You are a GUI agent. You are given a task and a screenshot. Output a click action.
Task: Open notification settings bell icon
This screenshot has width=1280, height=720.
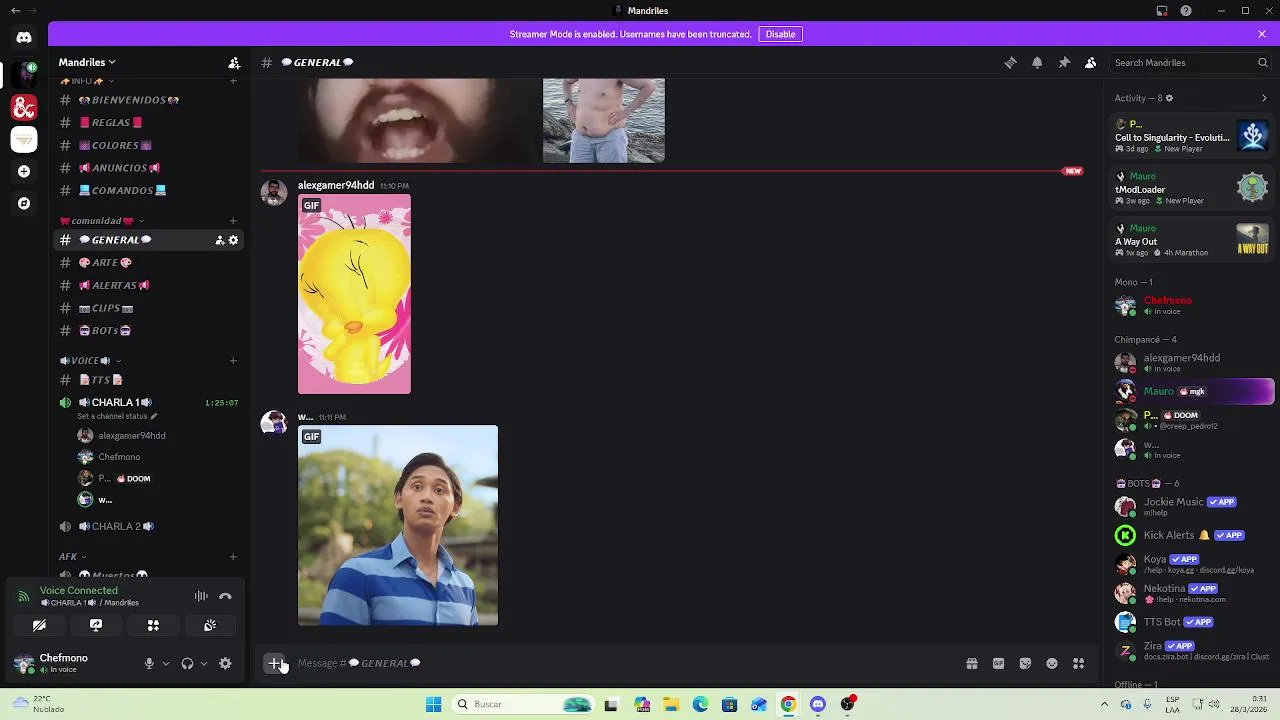1037,62
